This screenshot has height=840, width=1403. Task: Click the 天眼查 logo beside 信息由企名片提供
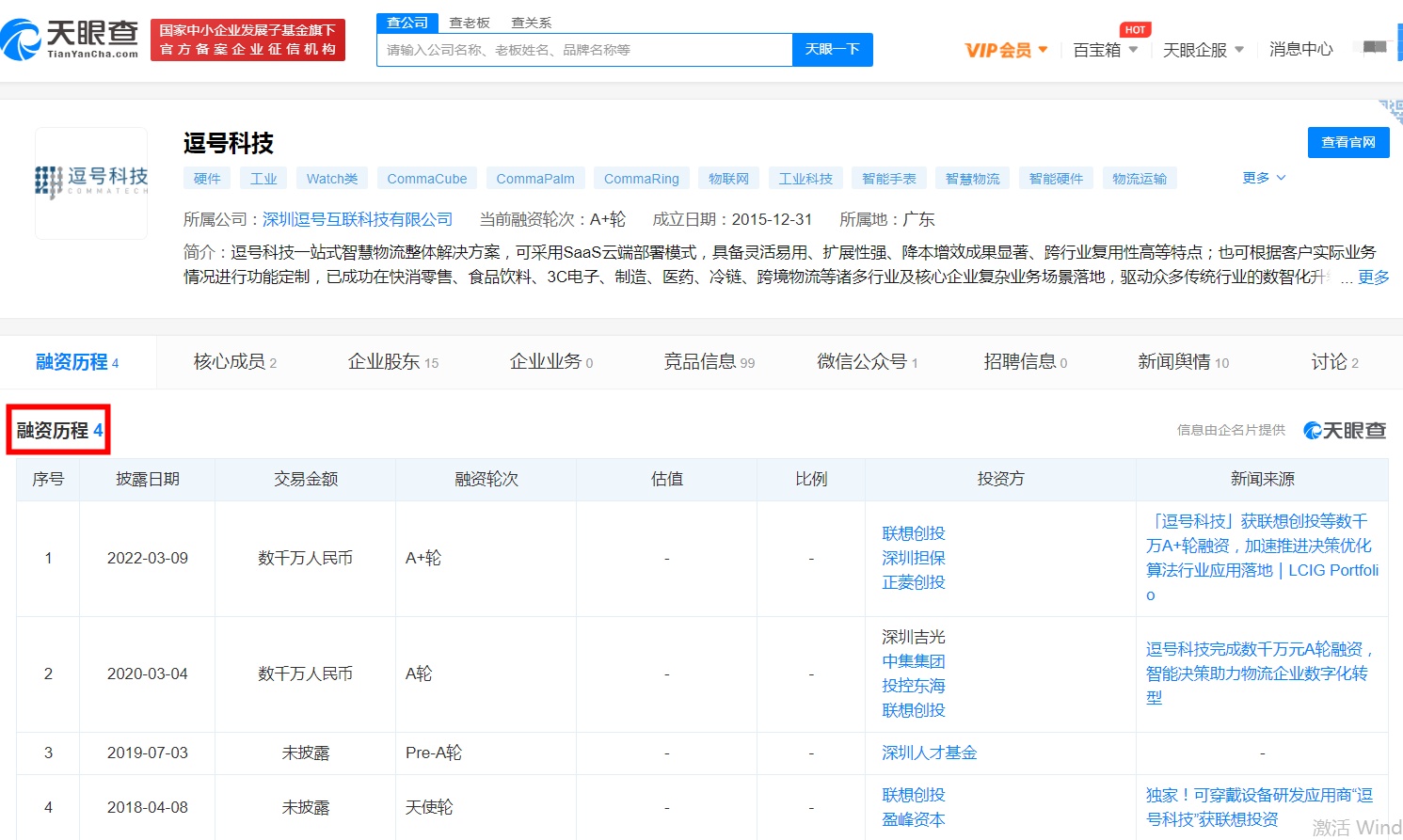(x=1345, y=430)
